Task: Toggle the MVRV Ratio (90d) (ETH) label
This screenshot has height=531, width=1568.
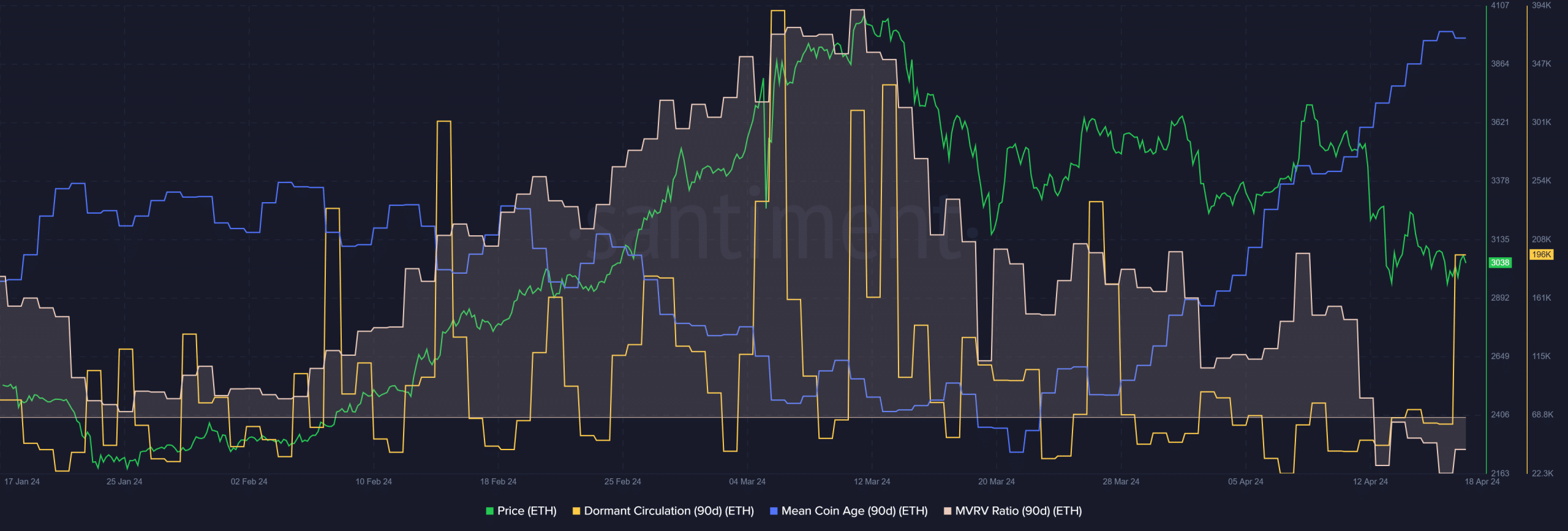Action: click(x=1019, y=511)
